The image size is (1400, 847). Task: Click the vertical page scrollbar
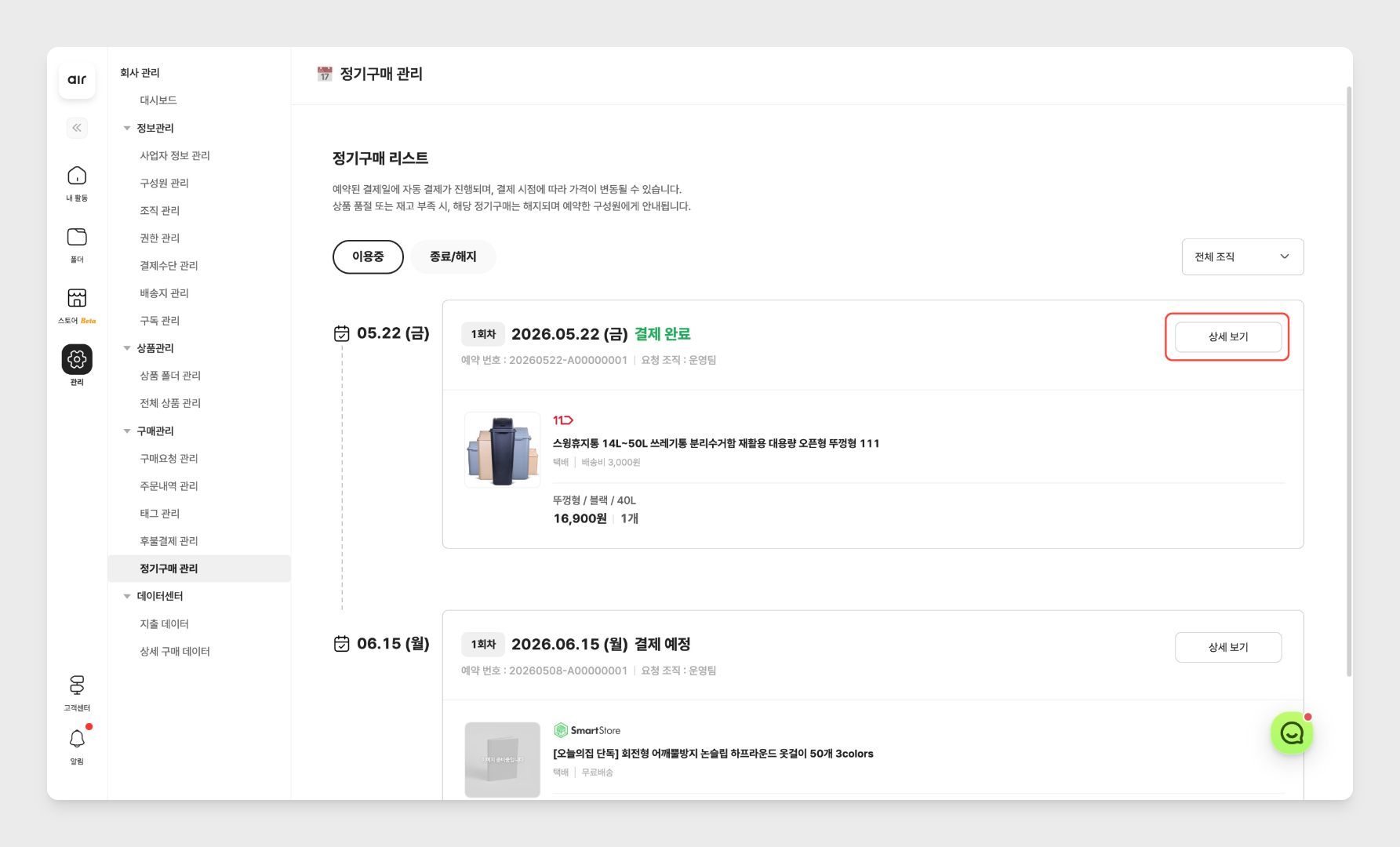coord(1349,380)
